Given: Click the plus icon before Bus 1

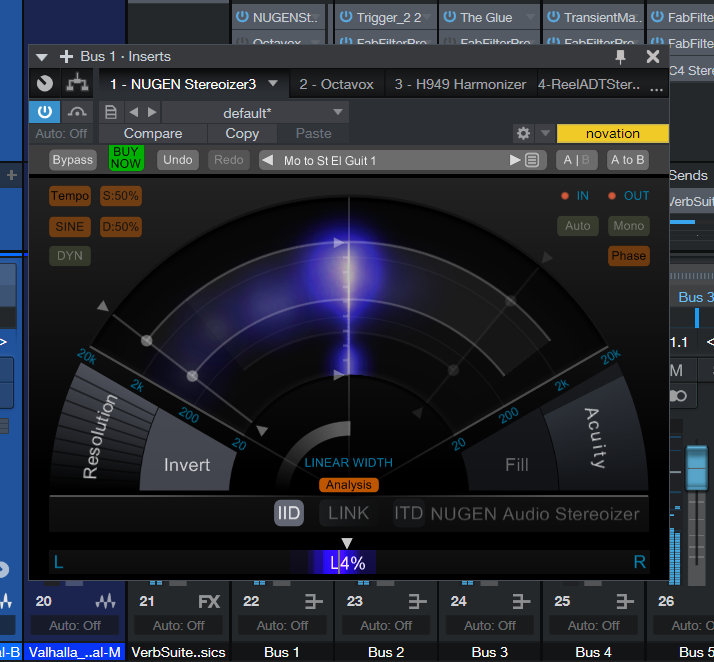Looking at the screenshot, I should pyautogui.click(x=67, y=57).
